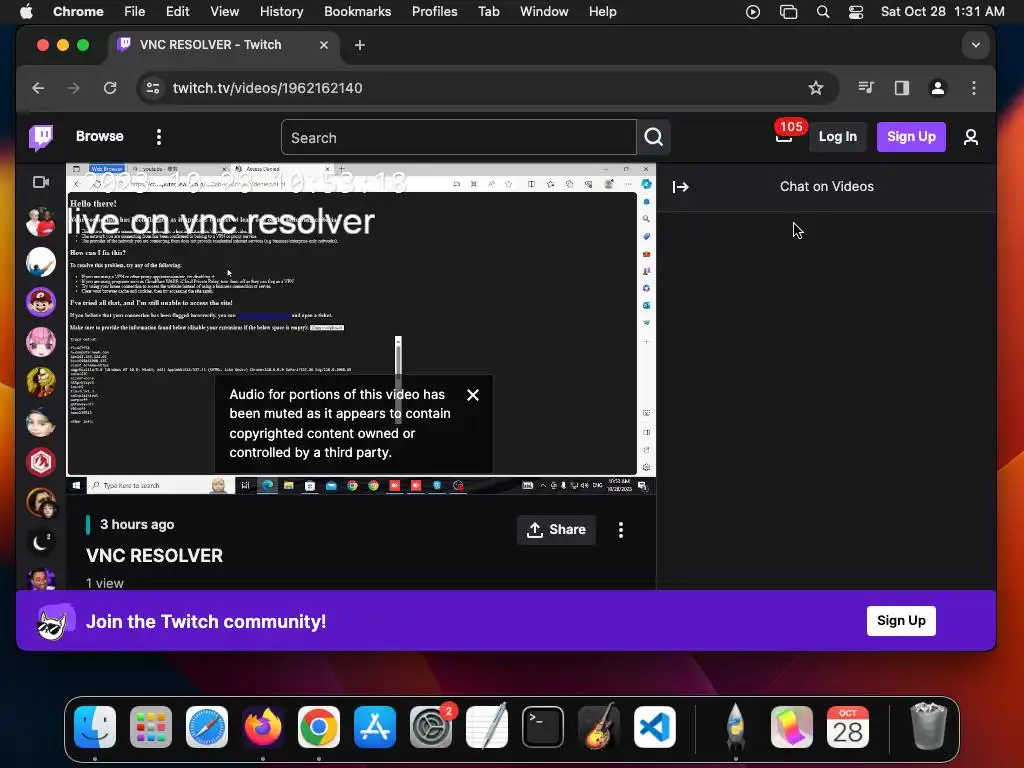This screenshot has height=768, width=1024.
Task: Open the Chrome tab search dropdown
Action: 976,45
